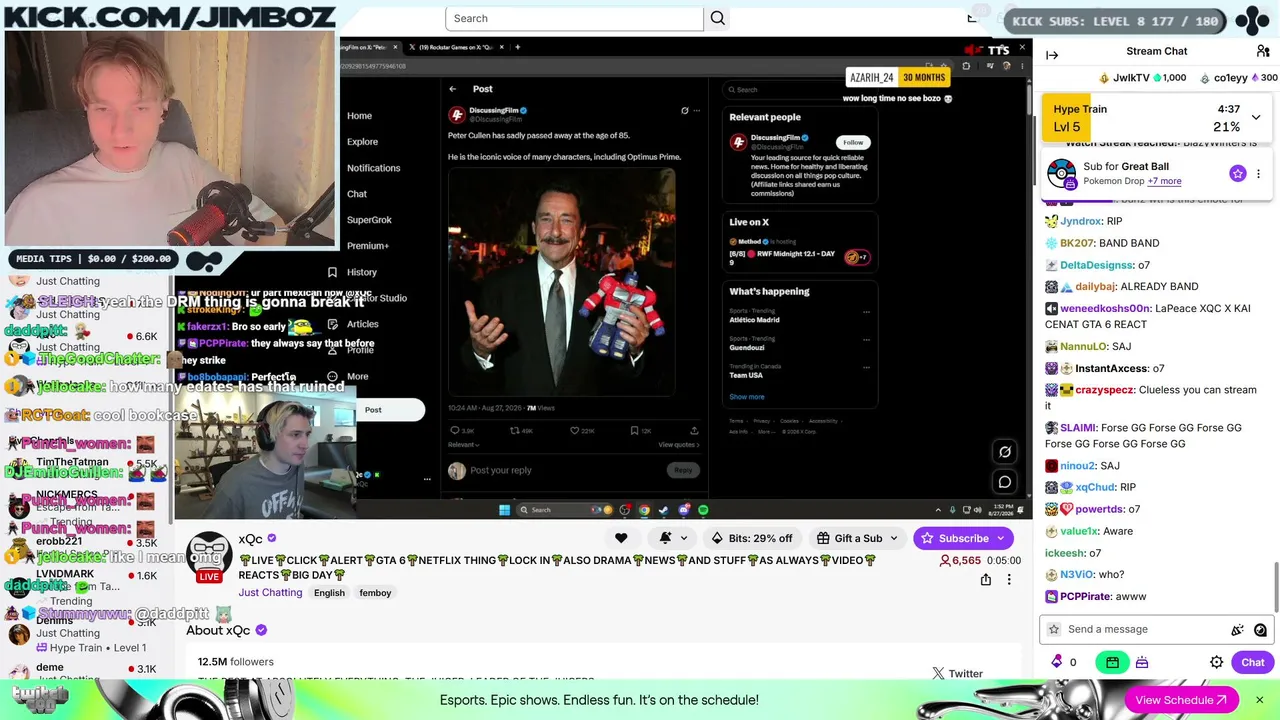Open chat settings gear
This screenshot has height=720, width=1280.
(1217, 662)
